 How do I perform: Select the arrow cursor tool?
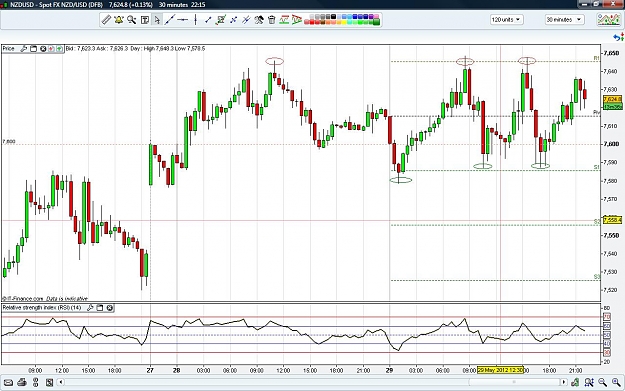[157, 20]
